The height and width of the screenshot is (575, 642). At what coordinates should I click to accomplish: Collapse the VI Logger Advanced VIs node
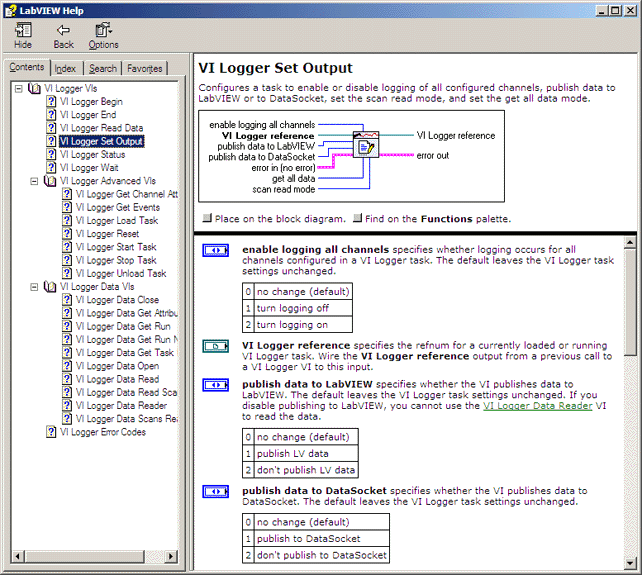coord(34,181)
